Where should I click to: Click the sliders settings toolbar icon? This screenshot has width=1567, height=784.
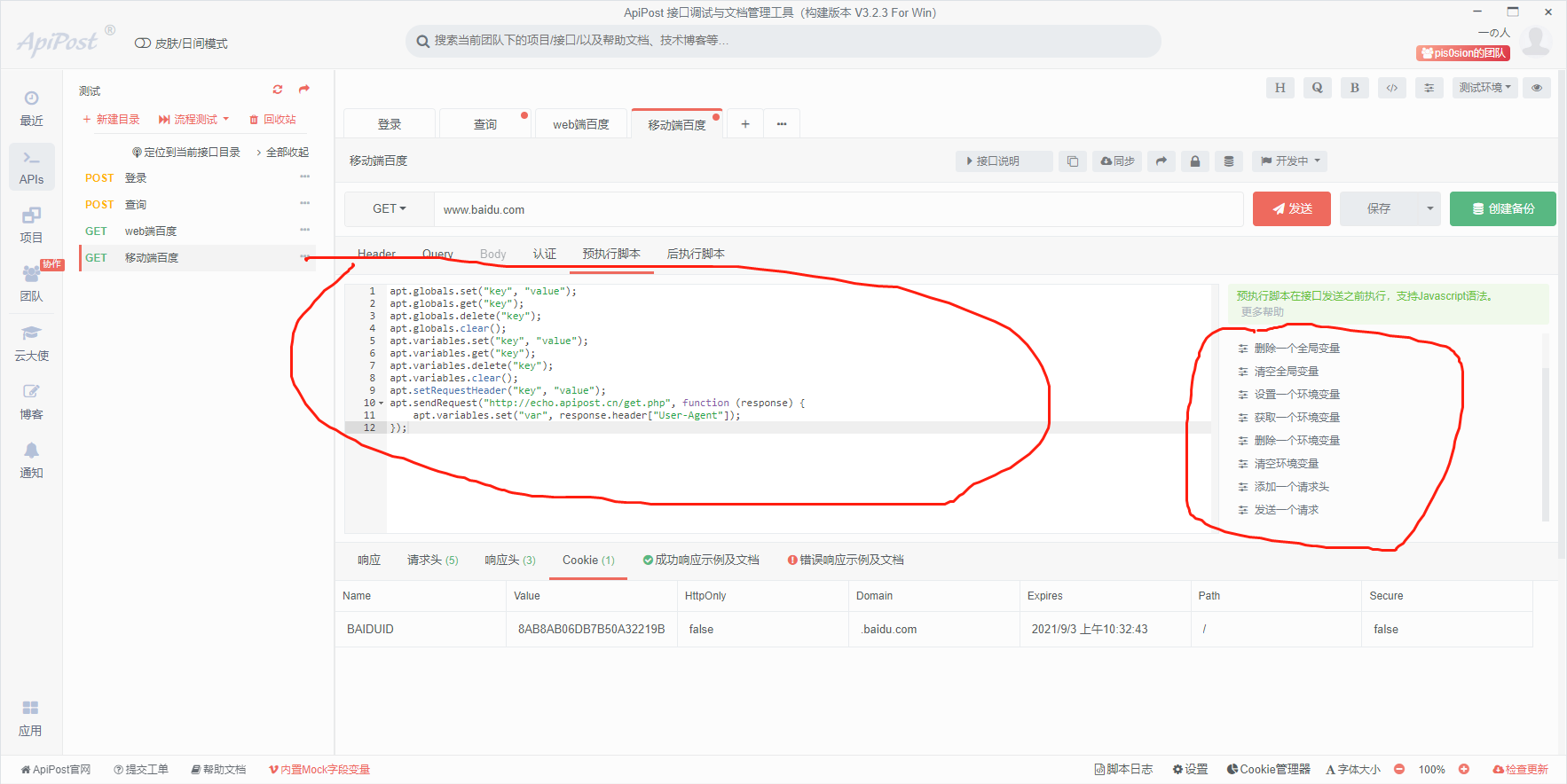point(1429,88)
